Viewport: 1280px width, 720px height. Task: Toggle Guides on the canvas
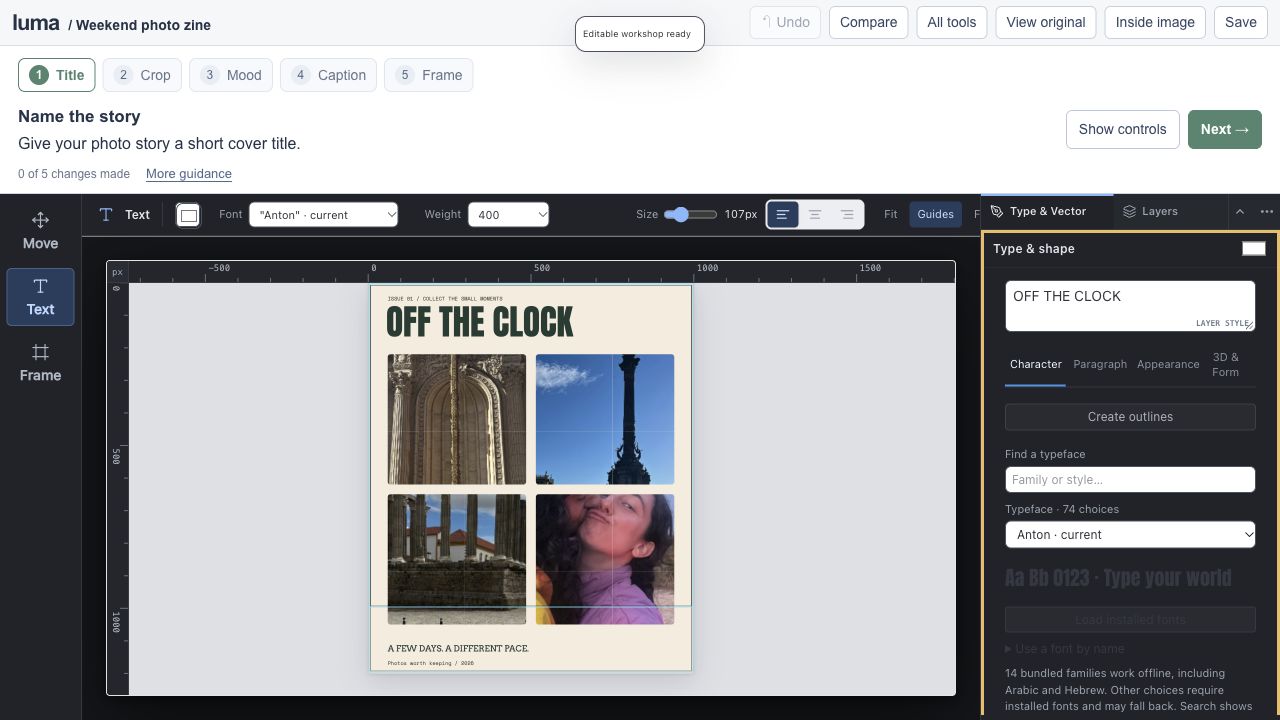935,215
